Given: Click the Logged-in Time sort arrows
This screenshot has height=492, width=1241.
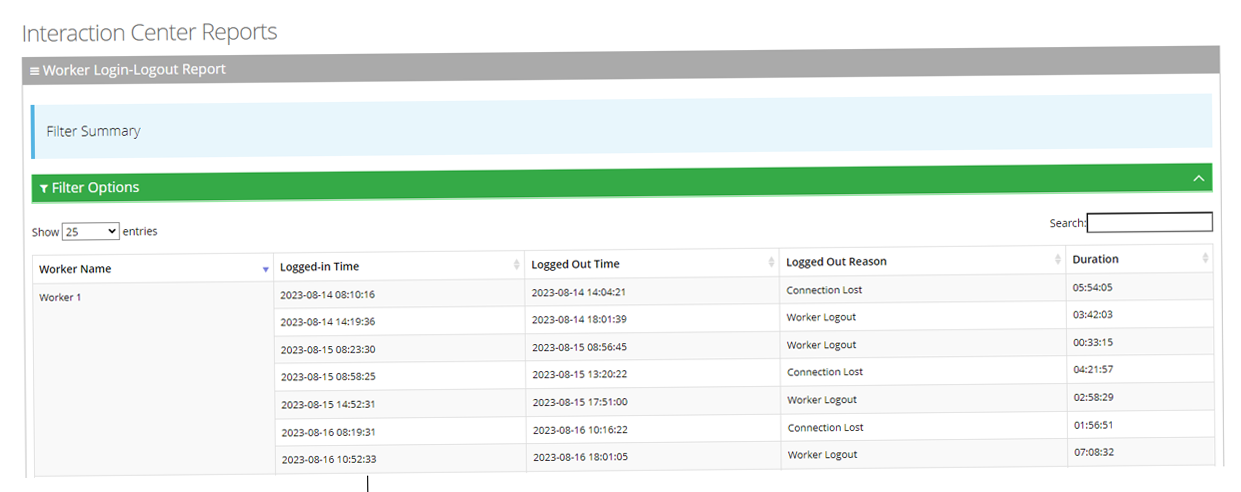Looking at the screenshot, I should point(516,265).
